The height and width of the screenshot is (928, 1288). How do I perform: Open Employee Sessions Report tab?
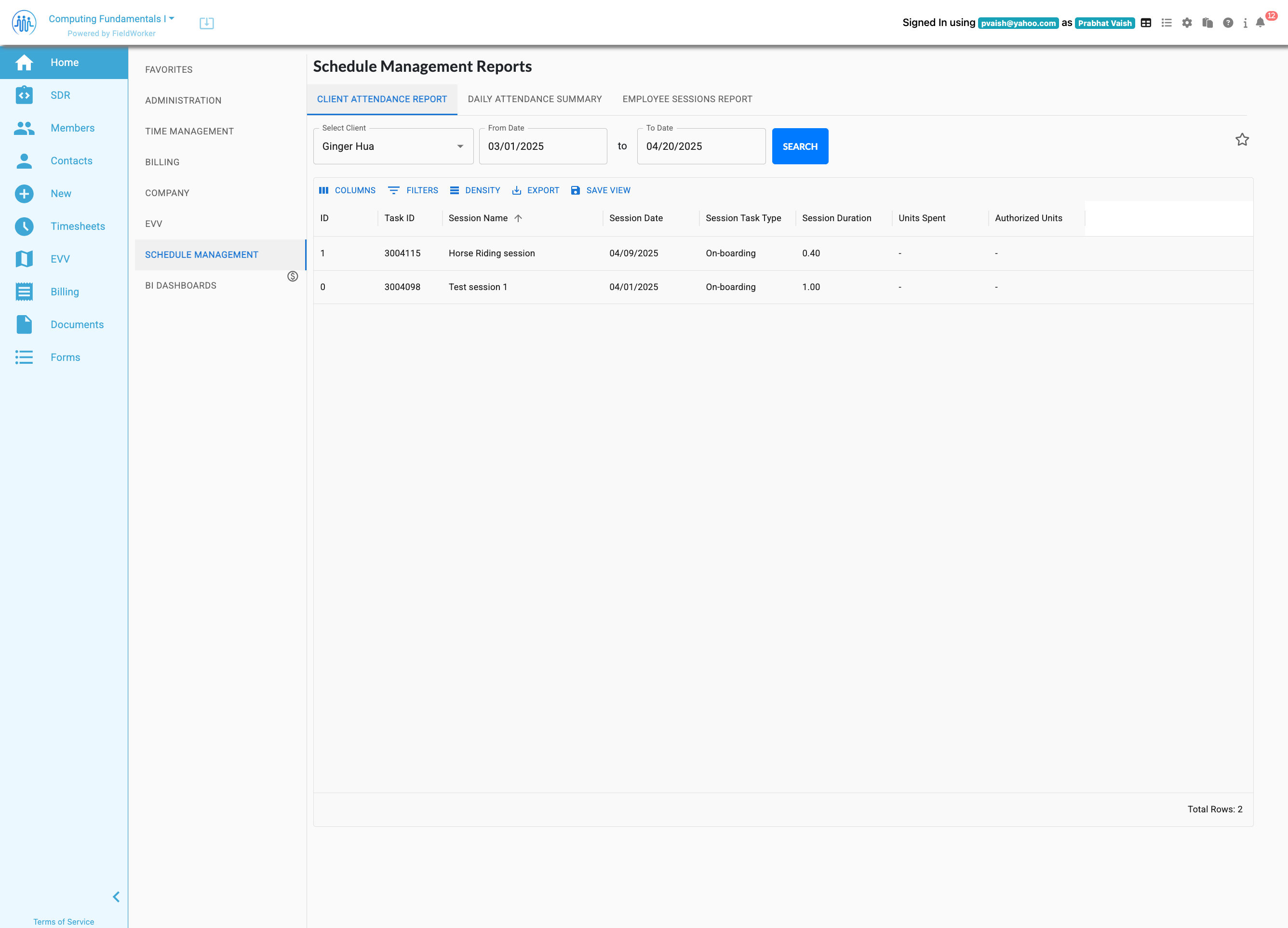click(687, 99)
